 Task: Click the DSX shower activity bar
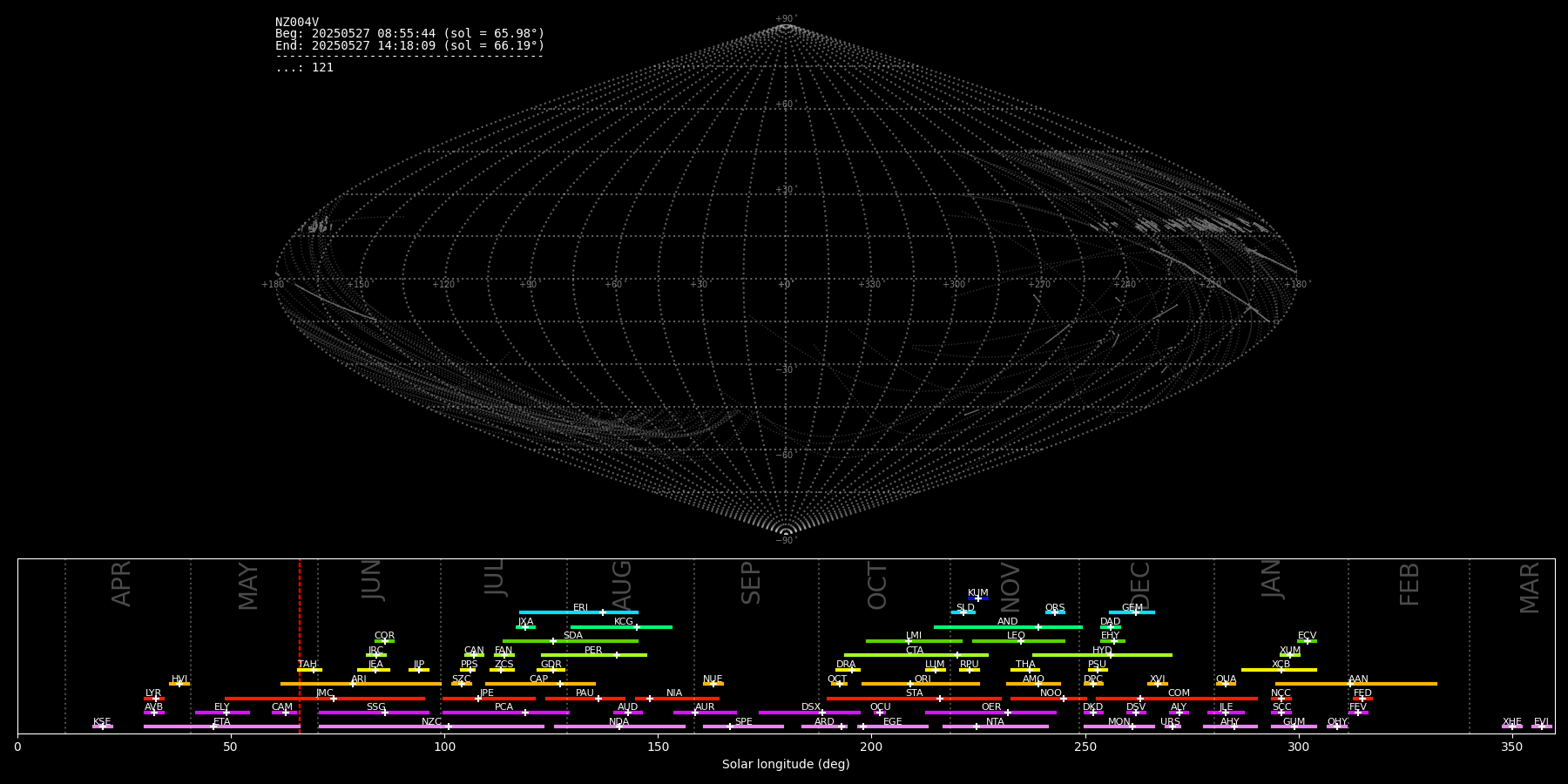coord(809,713)
